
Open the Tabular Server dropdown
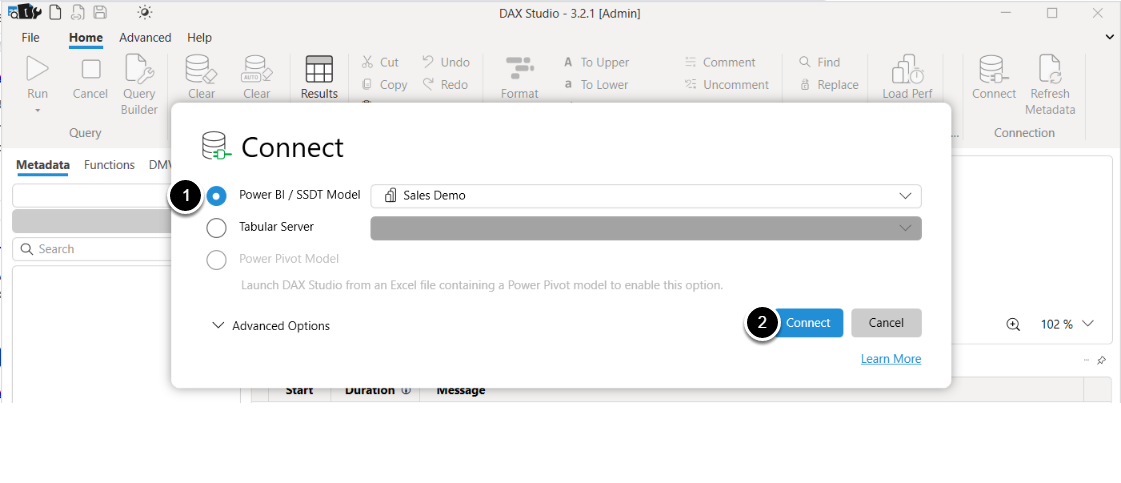tap(646, 228)
